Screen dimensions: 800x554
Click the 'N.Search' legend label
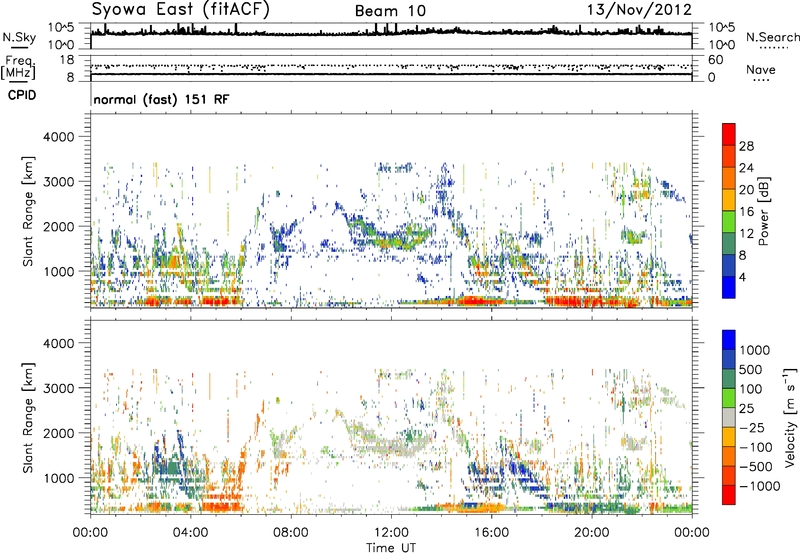tap(772, 37)
